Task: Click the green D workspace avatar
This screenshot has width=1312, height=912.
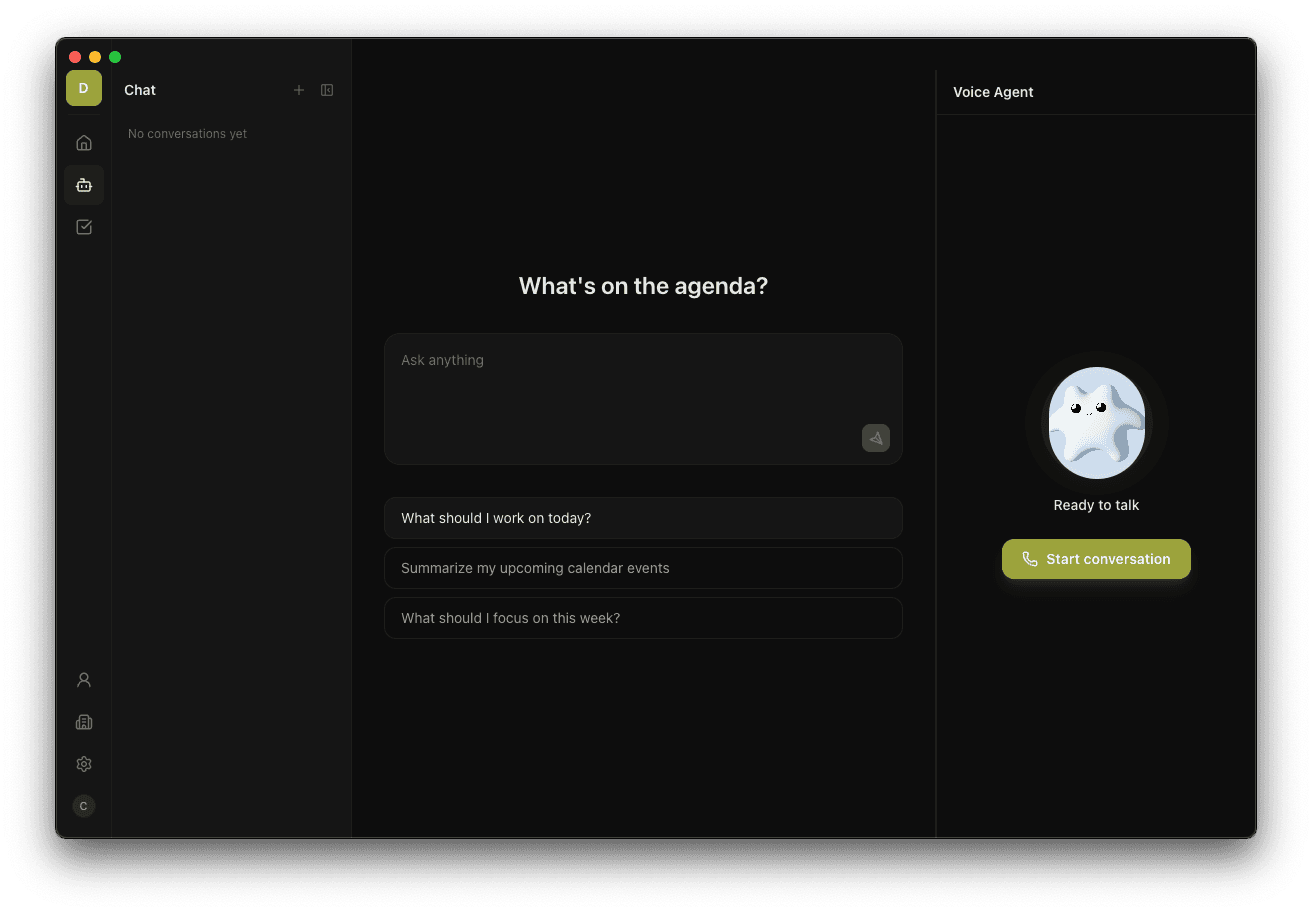Action: pos(84,88)
